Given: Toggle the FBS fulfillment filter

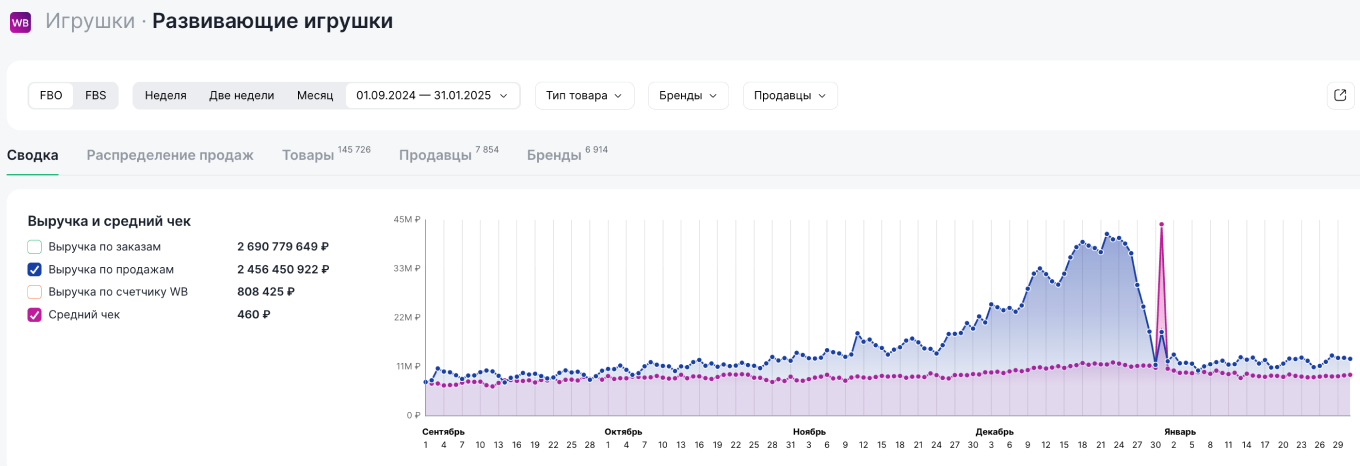Looking at the screenshot, I should pyautogui.click(x=96, y=95).
